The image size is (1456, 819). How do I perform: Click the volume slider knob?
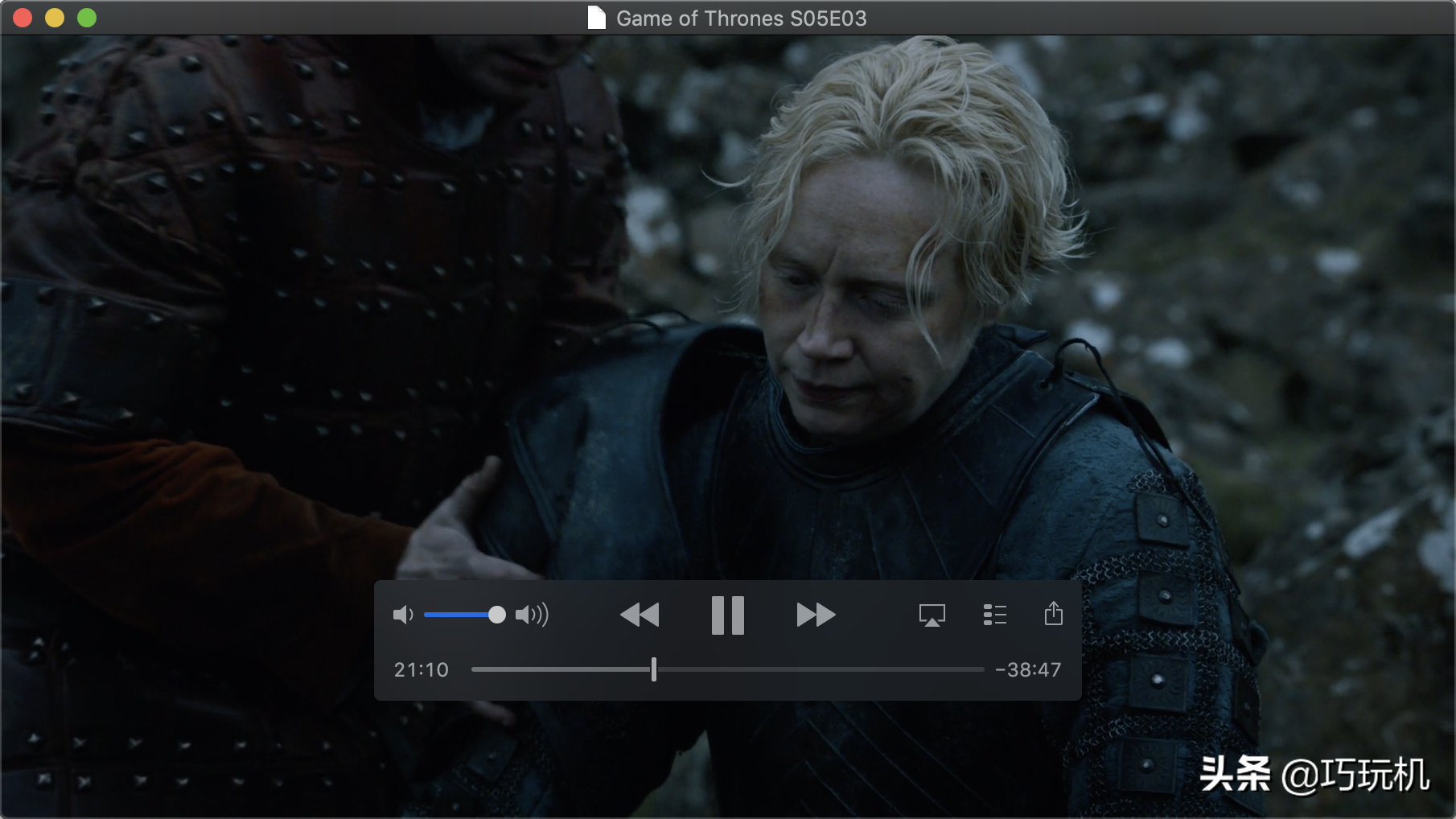(x=497, y=615)
